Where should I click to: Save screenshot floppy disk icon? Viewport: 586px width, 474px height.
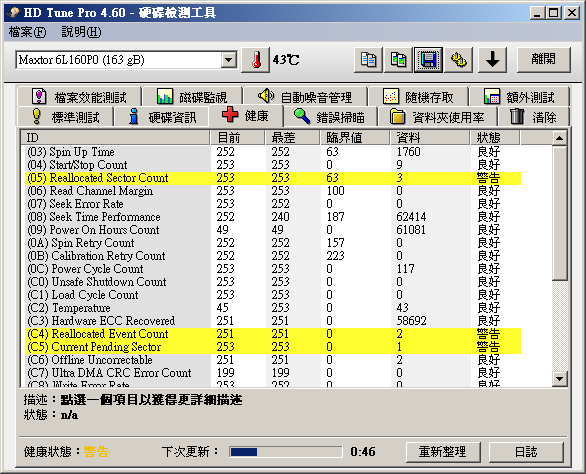point(428,60)
